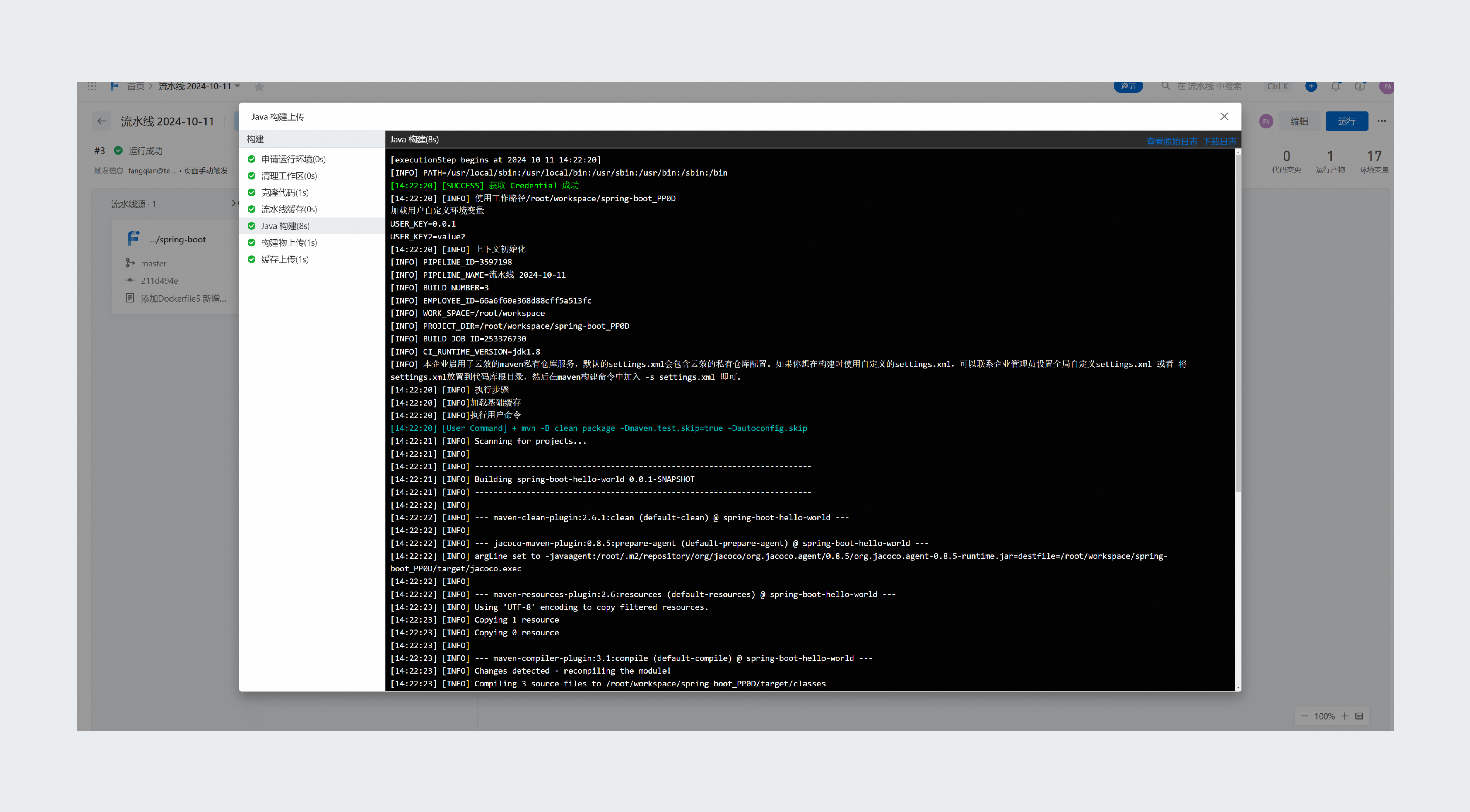Screen dimensions: 1470x812
Task: Click the commit message 添加Dockerfile5 新增...
Action: pos(183,298)
